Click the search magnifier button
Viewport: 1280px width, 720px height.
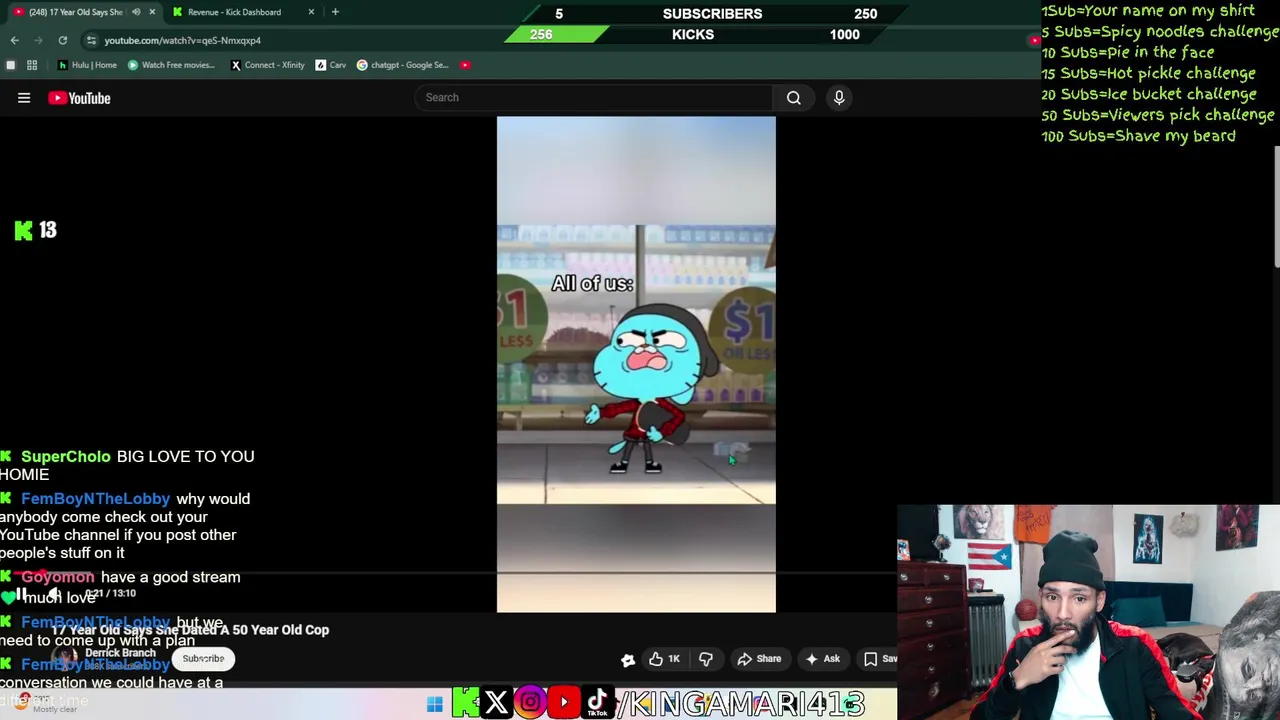pyautogui.click(x=793, y=98)
